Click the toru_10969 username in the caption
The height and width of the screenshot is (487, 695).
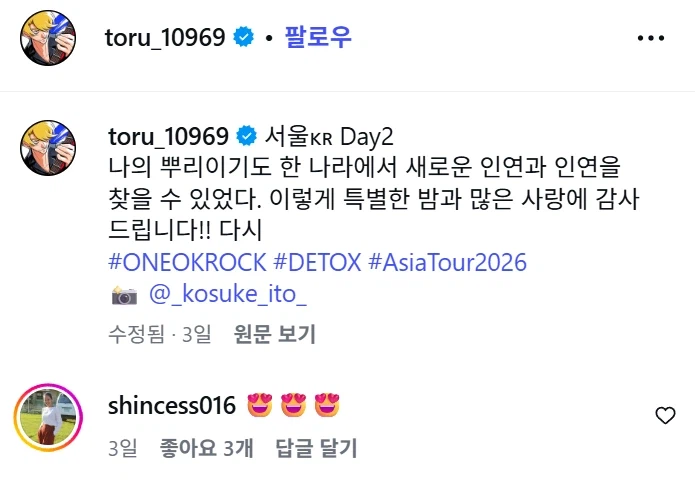point(166,135)
